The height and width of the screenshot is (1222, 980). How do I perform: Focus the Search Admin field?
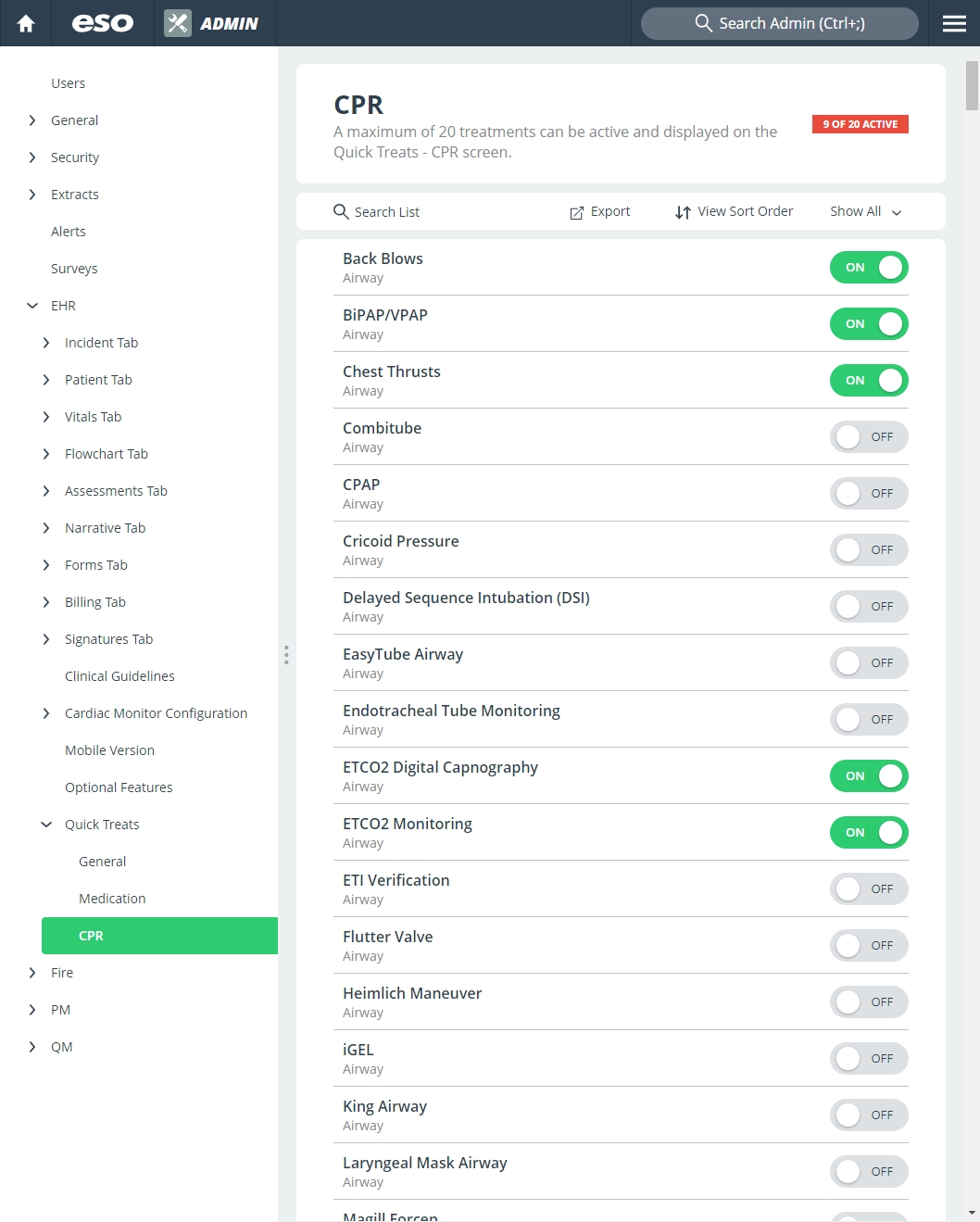pyautogui.click(x=780, y=23)
